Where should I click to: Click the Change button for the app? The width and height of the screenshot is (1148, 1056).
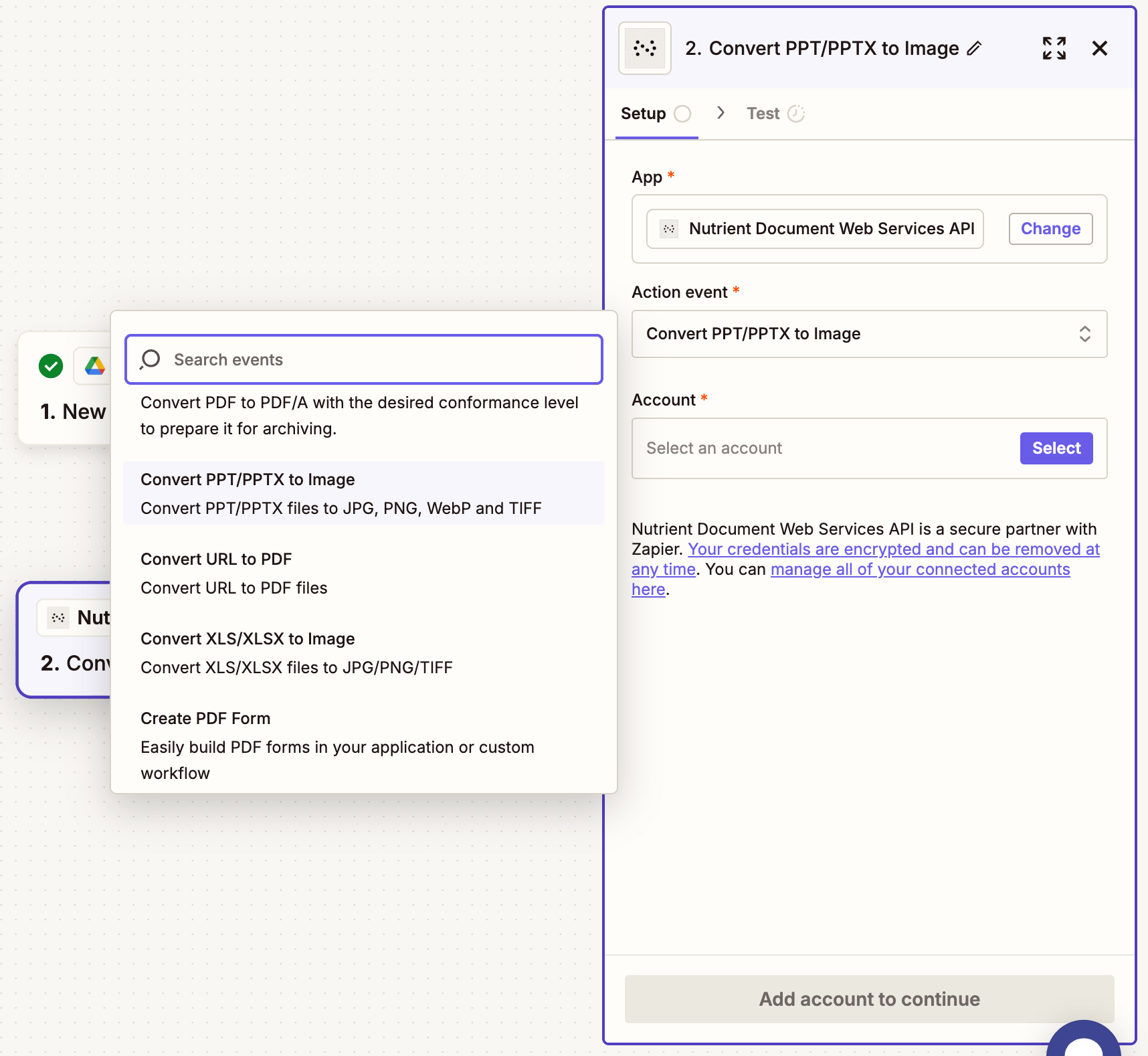click(1050, 229)
